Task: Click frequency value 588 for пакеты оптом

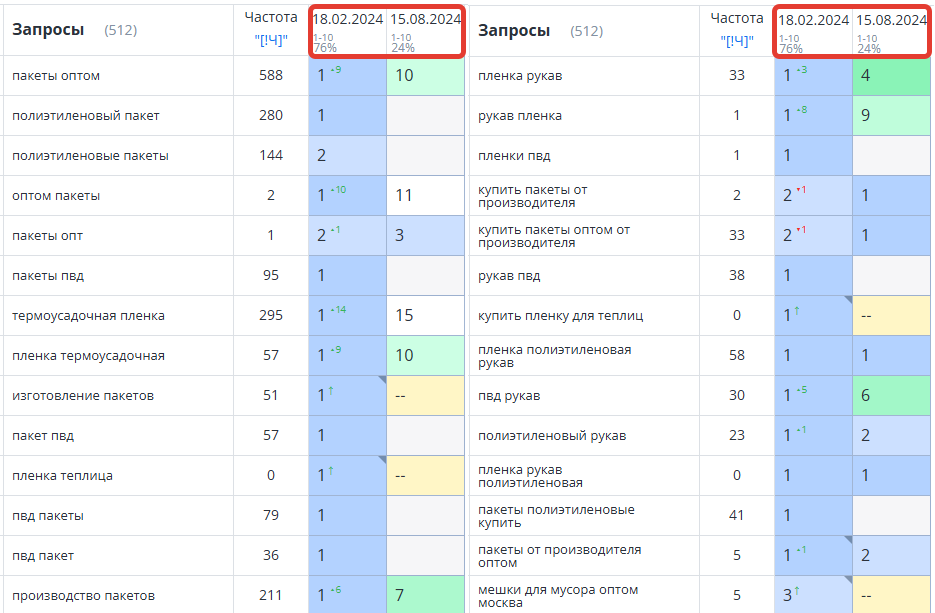Action: coord(270,76)
